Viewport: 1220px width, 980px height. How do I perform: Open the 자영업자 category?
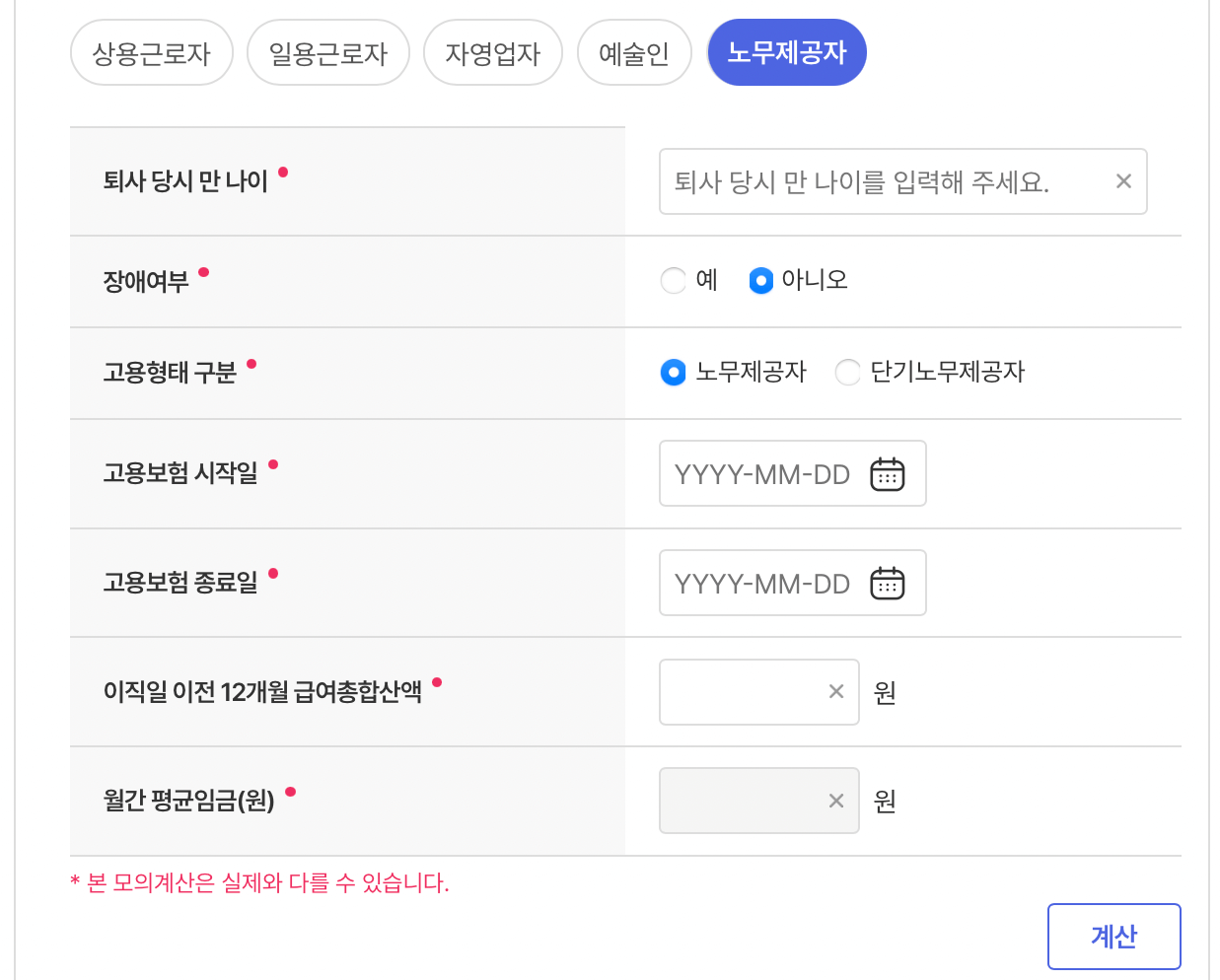493,52
